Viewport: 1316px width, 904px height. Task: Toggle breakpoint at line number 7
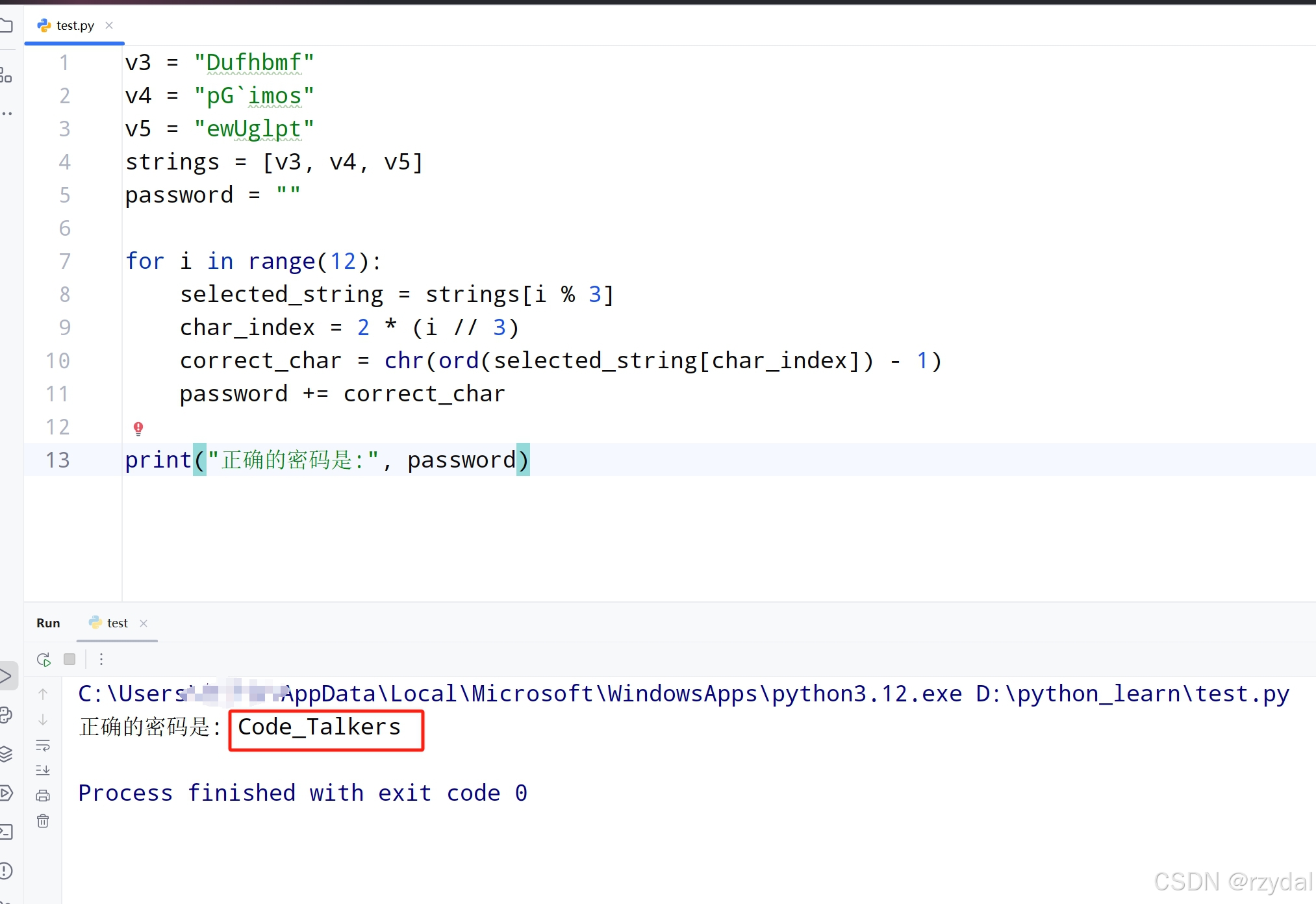(x=64, y=262)
